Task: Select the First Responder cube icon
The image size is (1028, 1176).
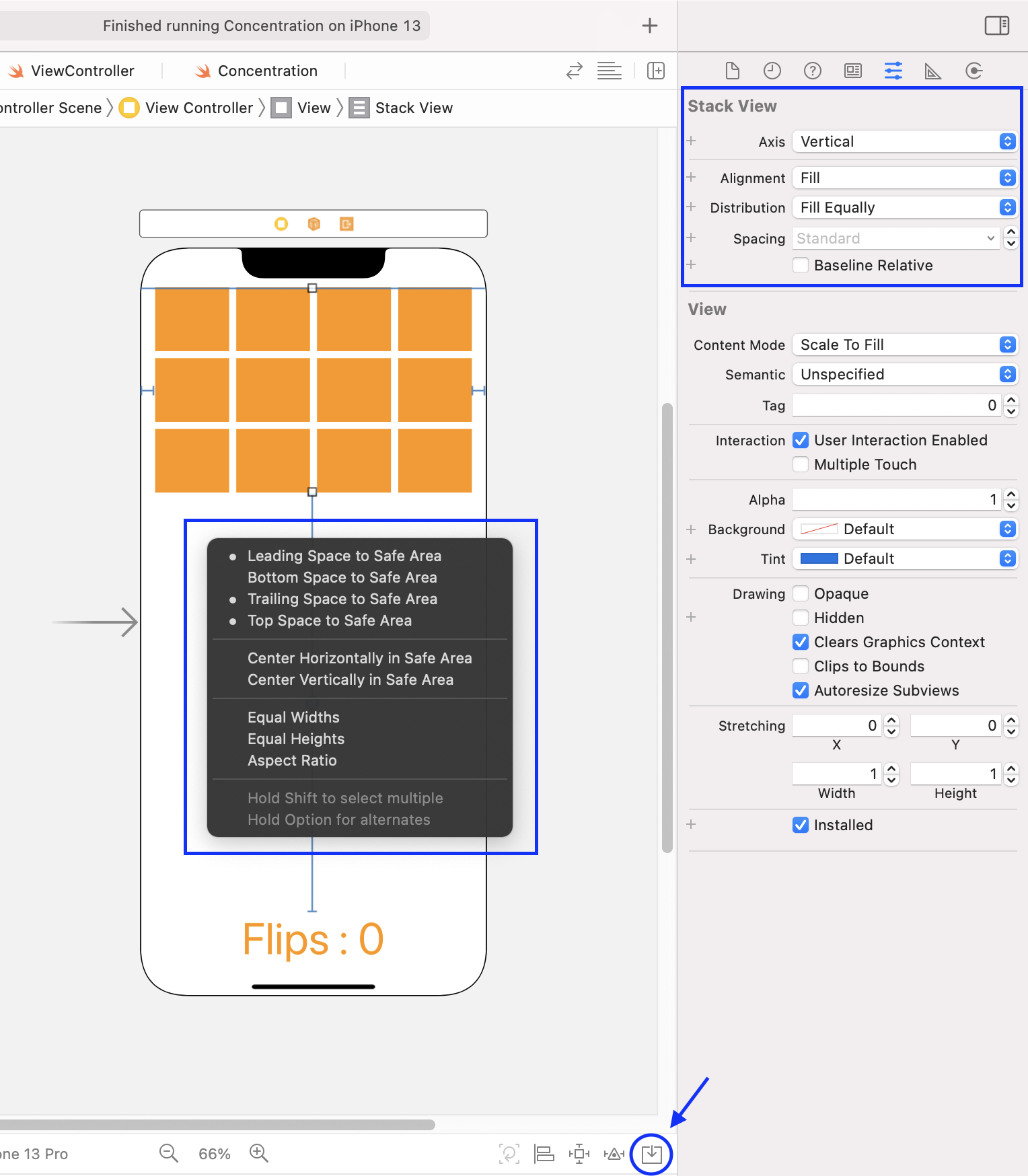Action: pyautogui.click(x=314, y=223)
